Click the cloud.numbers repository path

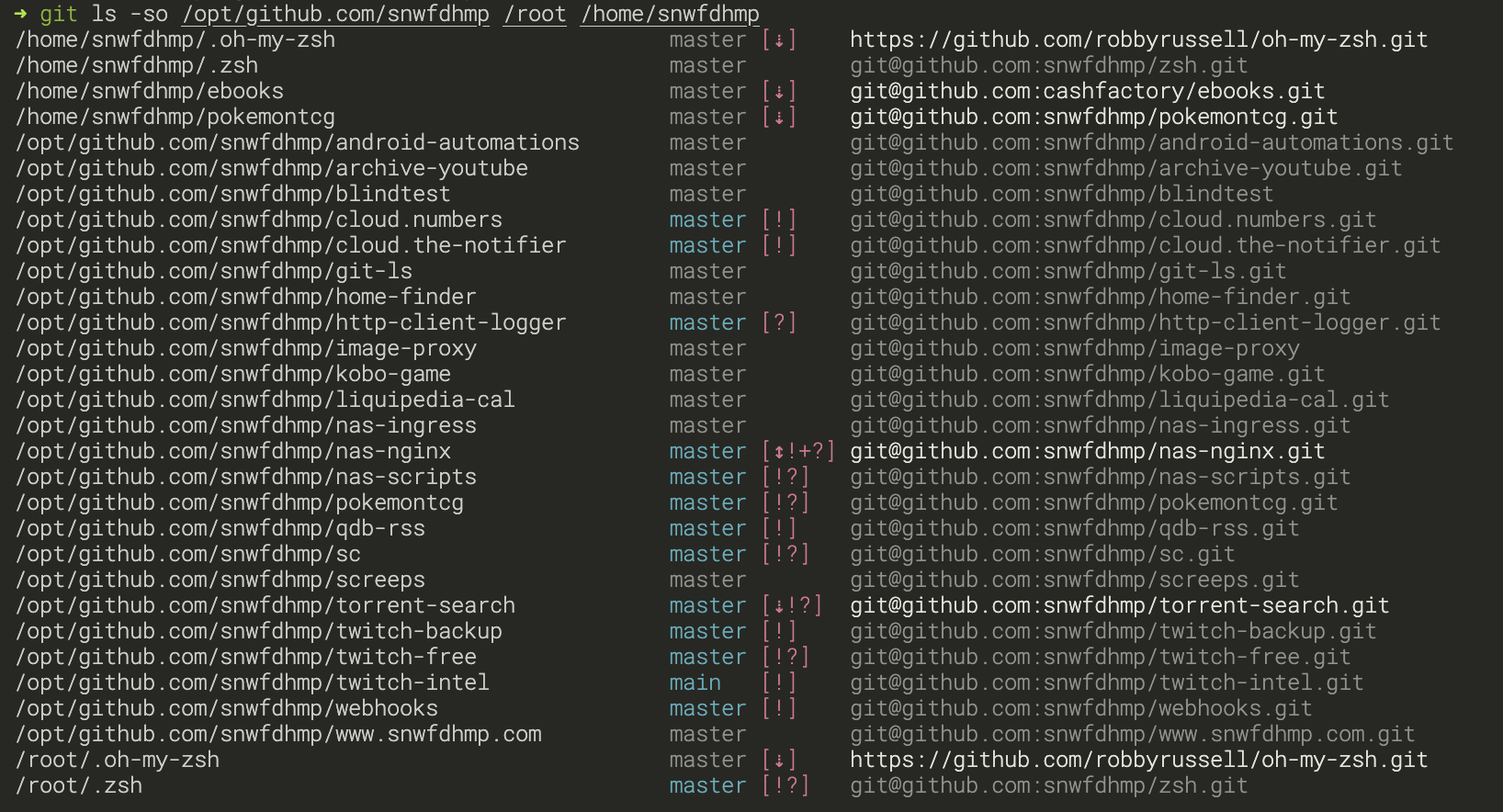tap(259, 220)
